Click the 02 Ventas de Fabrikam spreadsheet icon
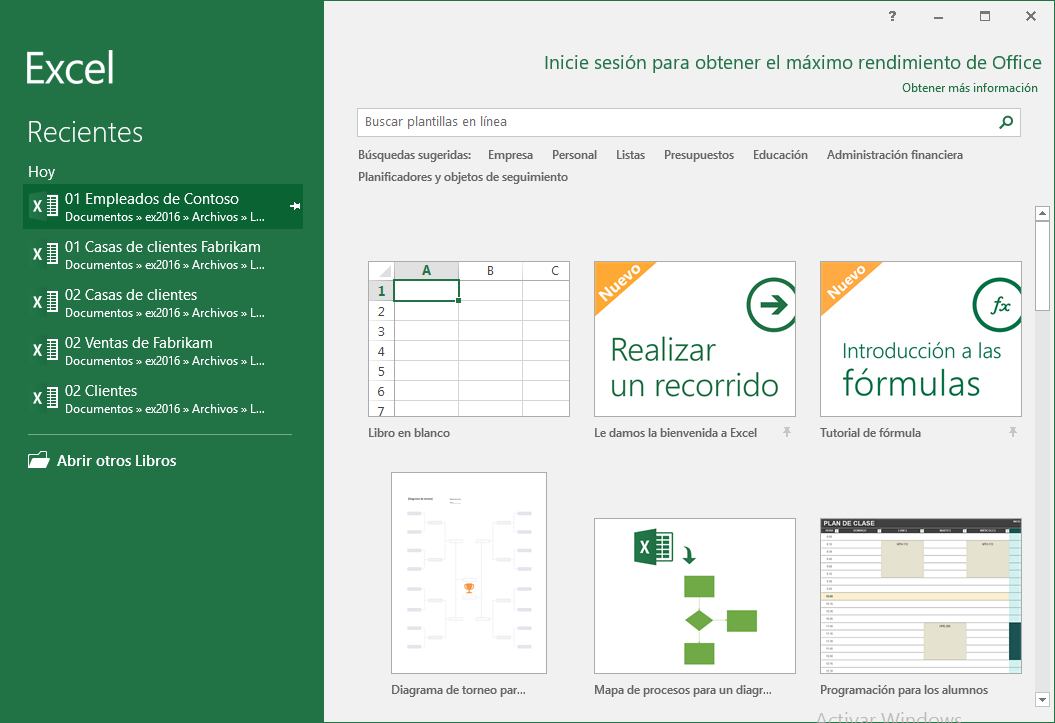The height and width of the screenshot is (723, 1055). (x=45, y=349)
